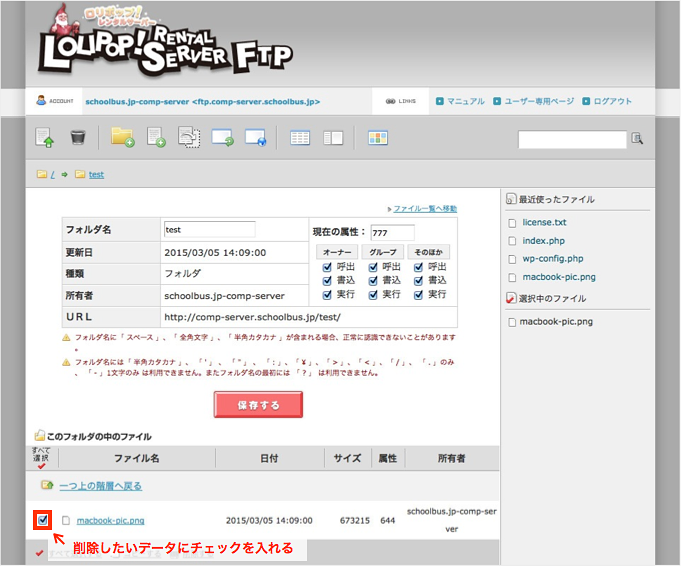Open the ユーザー専用ページ link
This screenshot has width=681, height=566.
point(539,101)
